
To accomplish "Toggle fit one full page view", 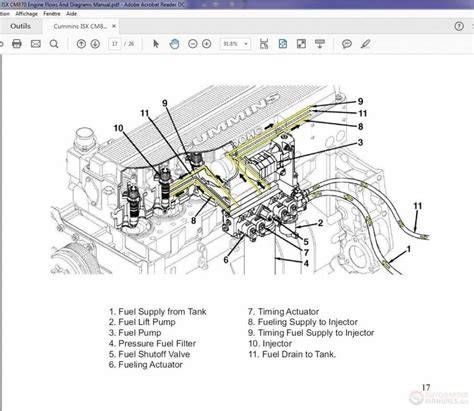I will 283,44.
